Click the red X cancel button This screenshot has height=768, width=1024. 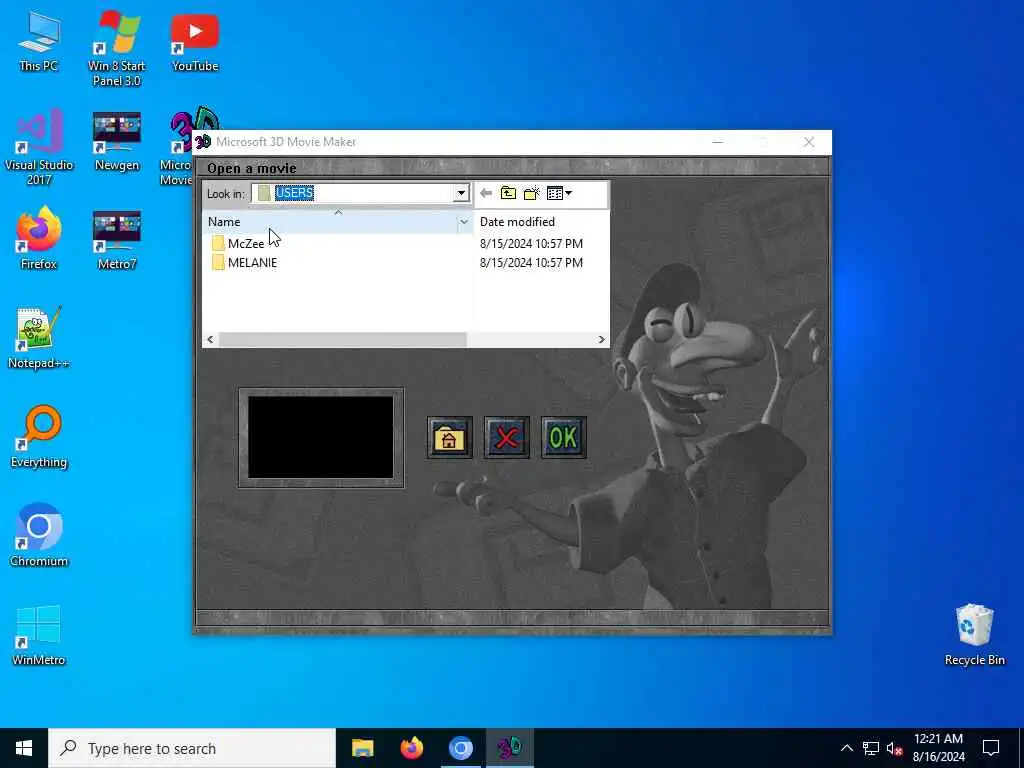[507, 438]
